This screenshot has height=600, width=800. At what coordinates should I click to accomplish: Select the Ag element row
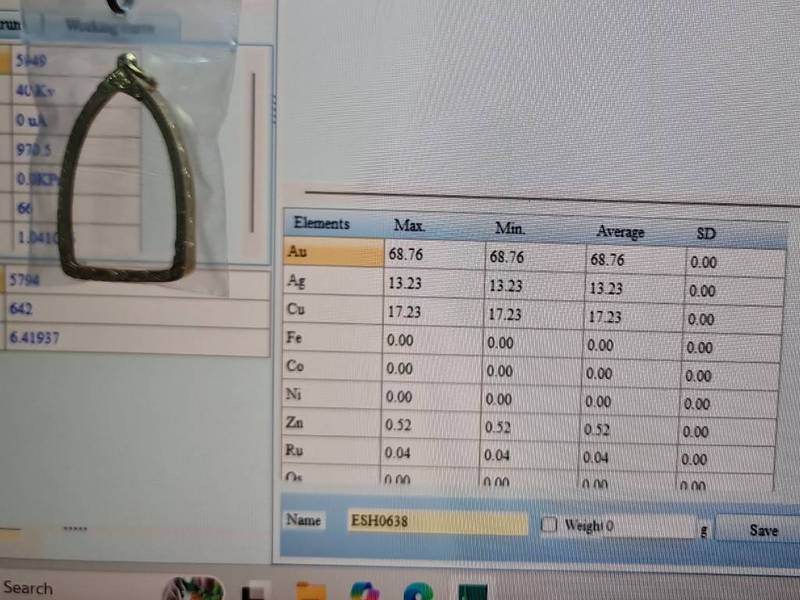[333, 282]
